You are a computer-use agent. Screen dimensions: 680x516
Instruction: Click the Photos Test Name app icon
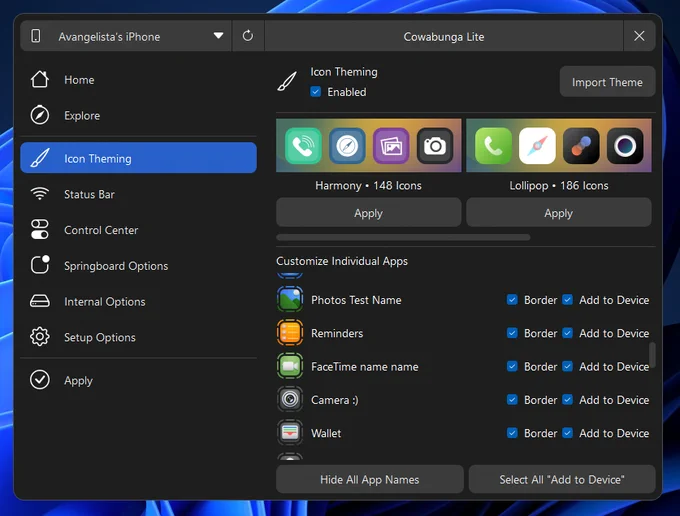tap(290, 299)
